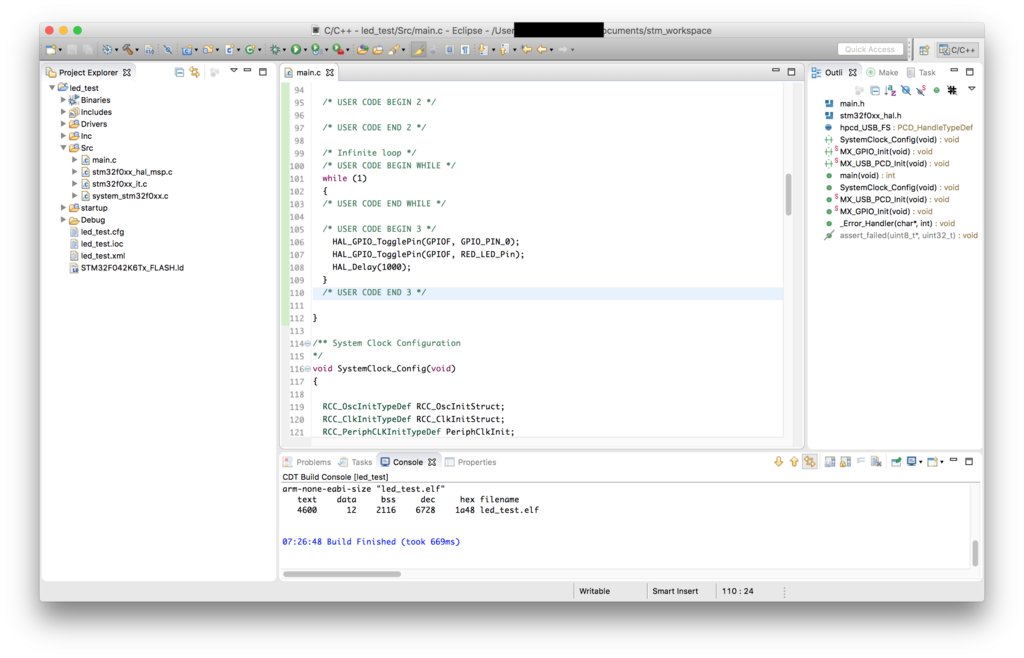The height and width of the screenshot is (658, 1024).
Task: Select STM32F042K6Tx_FLASH.ld file
Action: [132, 268]
